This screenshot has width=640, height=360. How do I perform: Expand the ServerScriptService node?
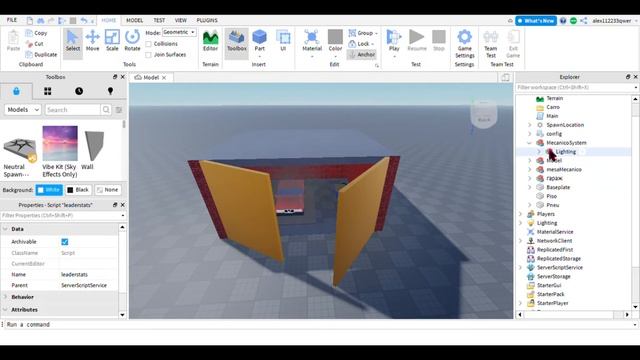coord(520,267)
